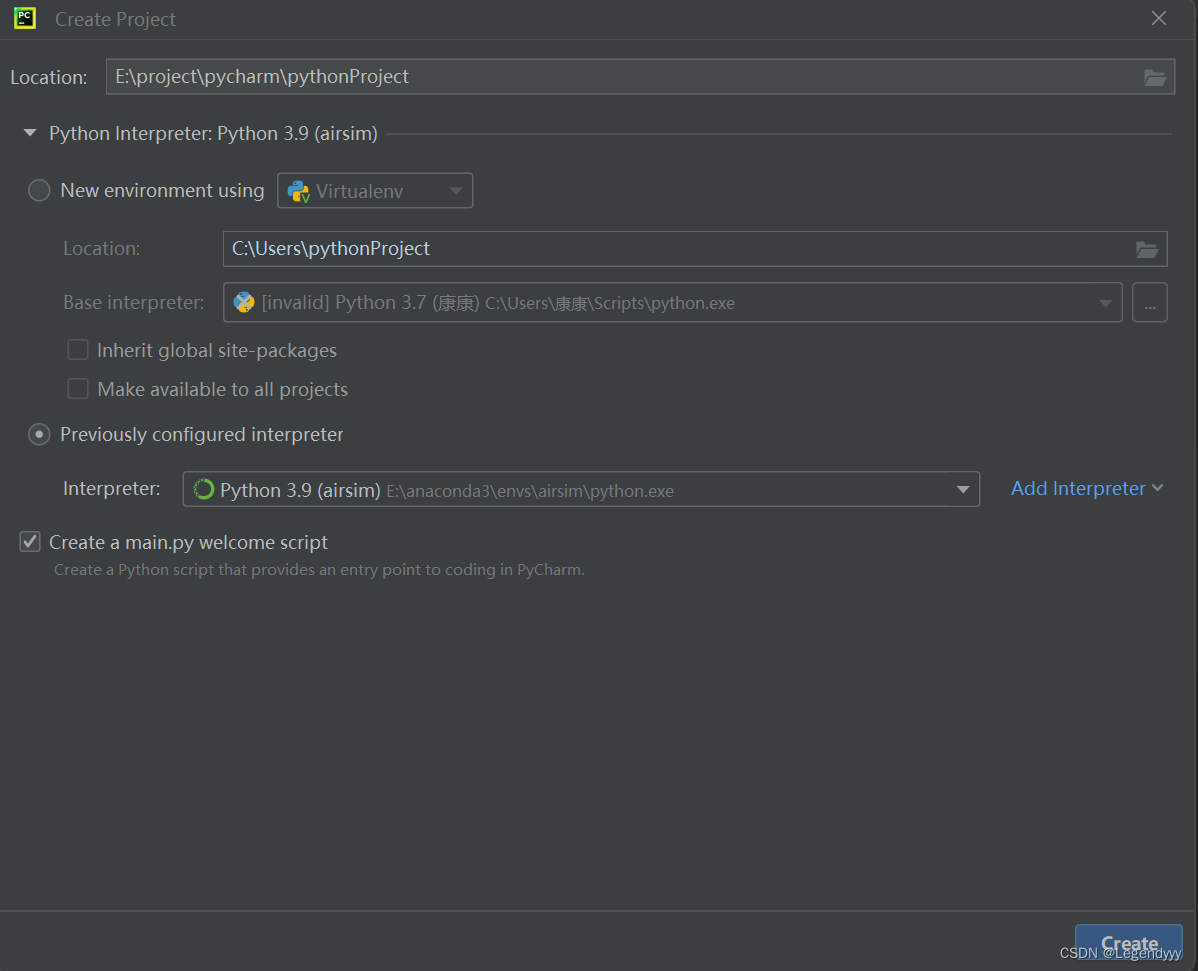Image resolution: width=1198 pixels, height=971 pixels.
Task: Click the Base interpreter label
Action: pyautogui.click(x=134, y=303)
